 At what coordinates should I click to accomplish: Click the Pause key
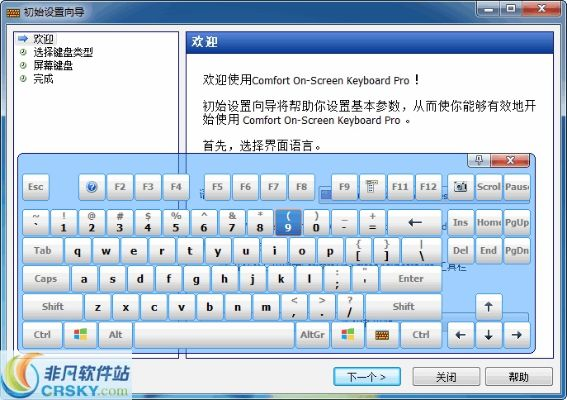pyautogui.click(x=517, y=187)
